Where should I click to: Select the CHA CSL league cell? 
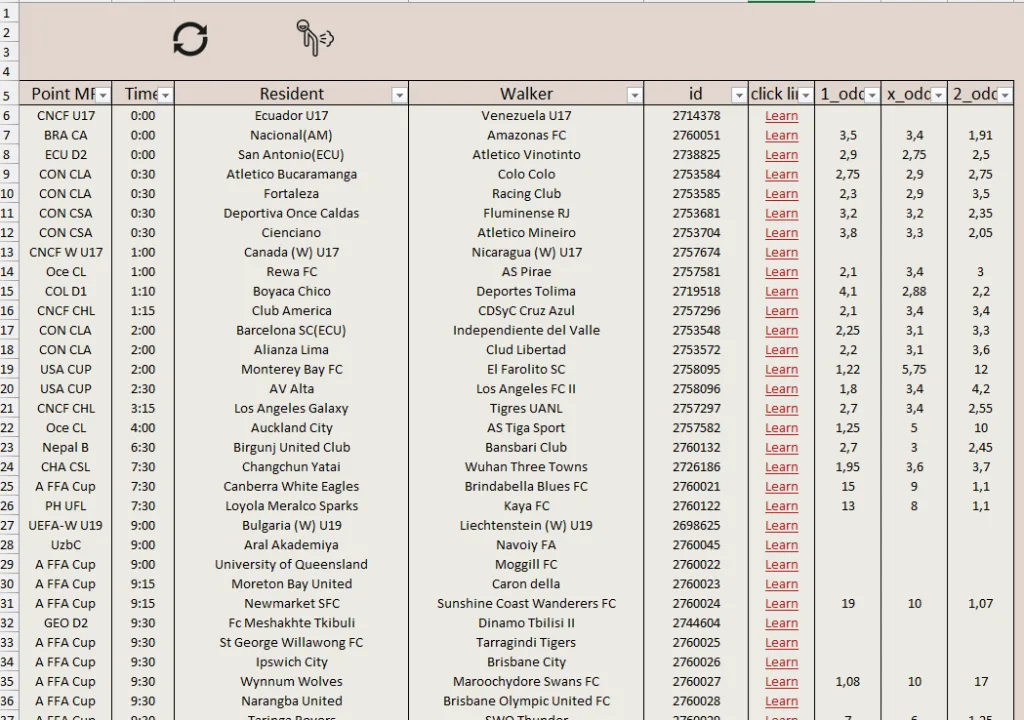point(65,467)
